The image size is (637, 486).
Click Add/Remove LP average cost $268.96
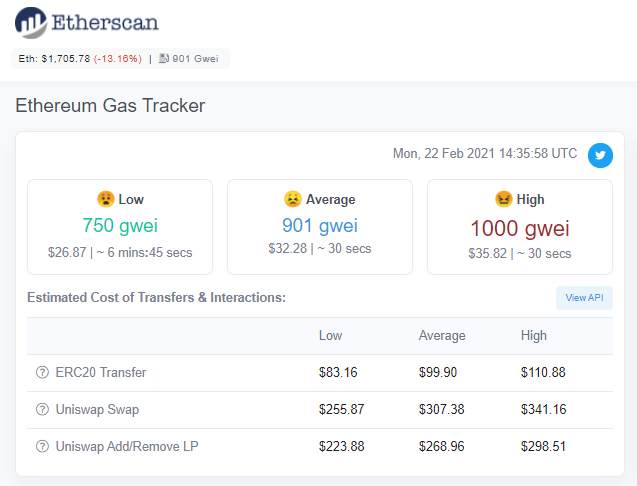442,446
